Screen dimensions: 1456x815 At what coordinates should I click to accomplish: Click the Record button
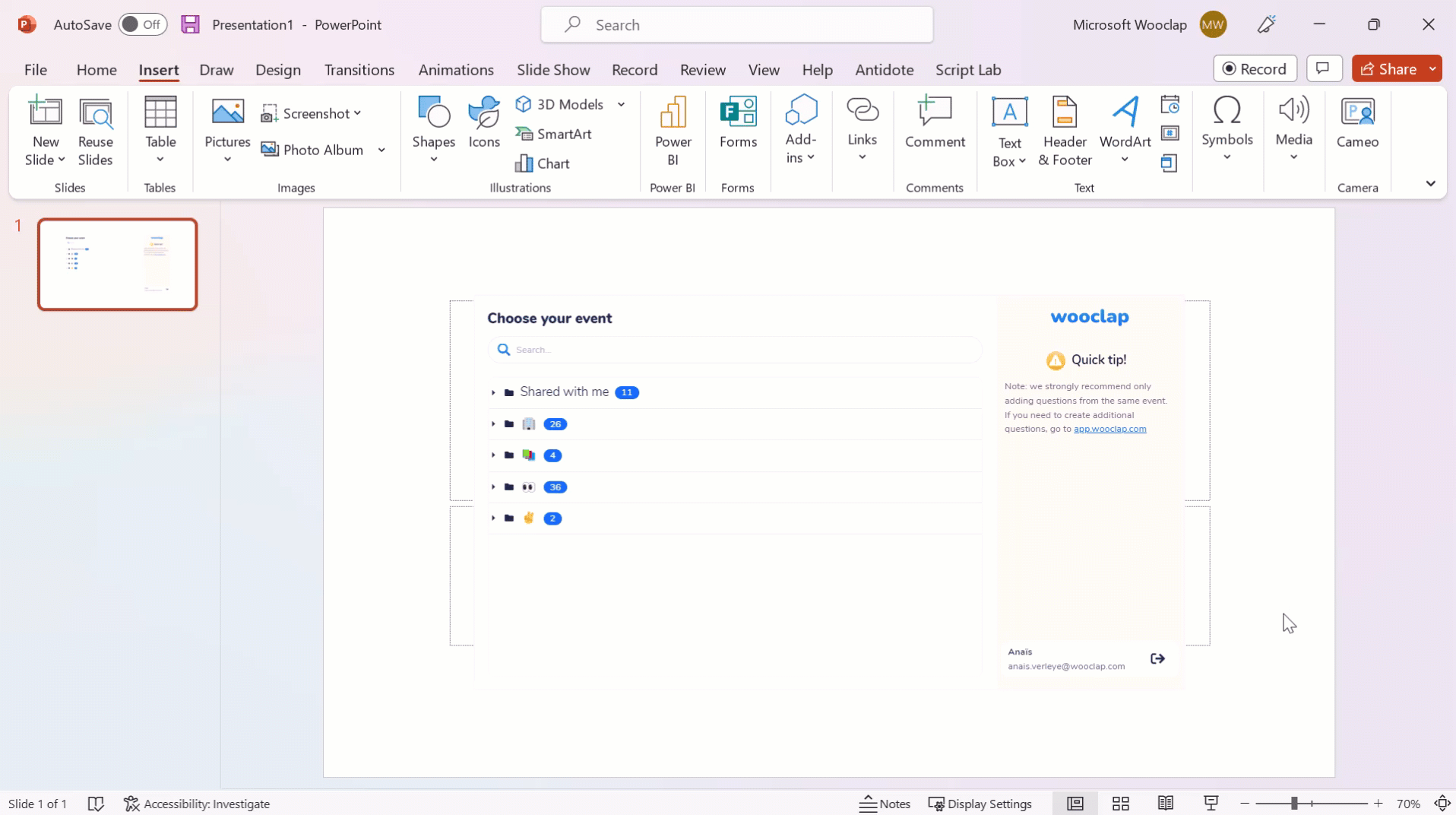(x=1255, y=68)
